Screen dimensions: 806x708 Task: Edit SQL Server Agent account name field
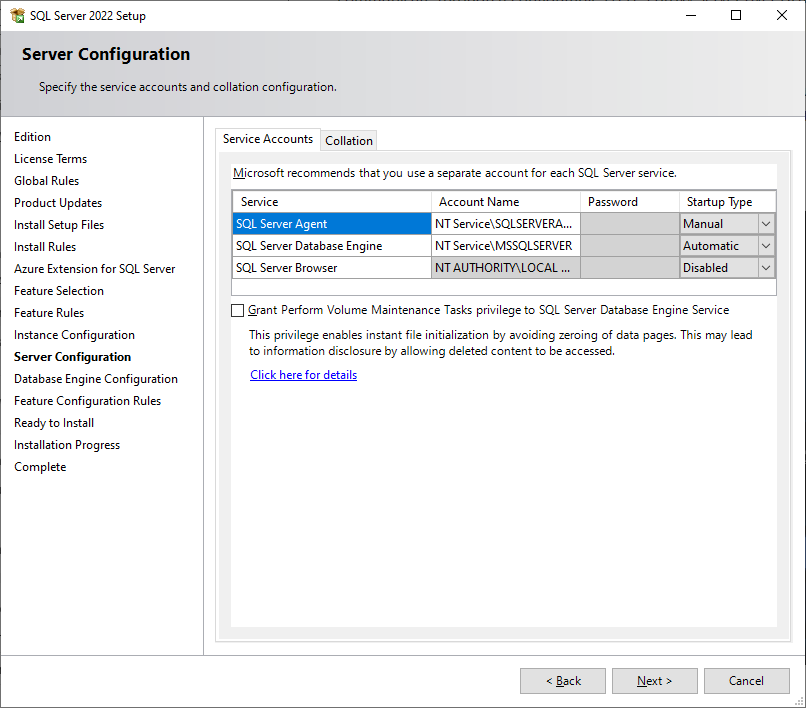[505, 224]
